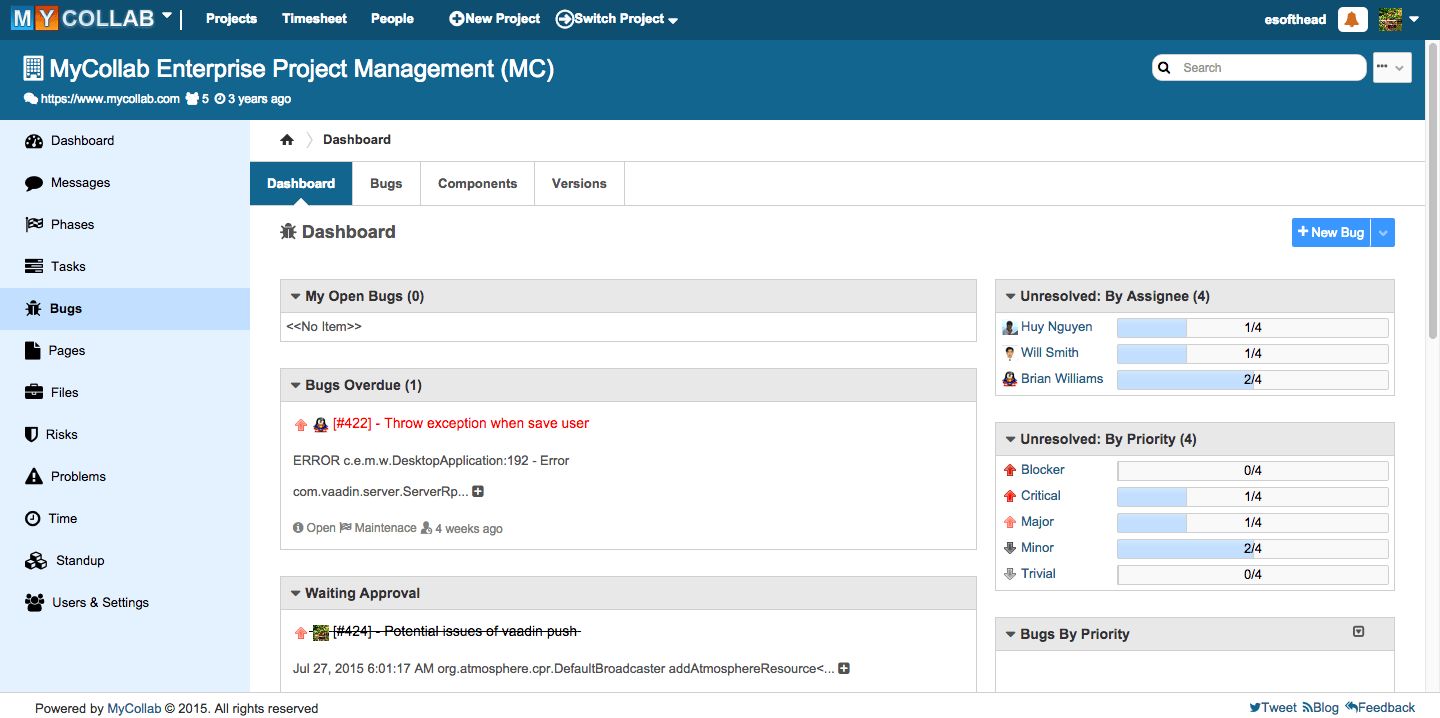Open the New Bug dropdown arrow

pyautogui.click(x=1382, y=232)
